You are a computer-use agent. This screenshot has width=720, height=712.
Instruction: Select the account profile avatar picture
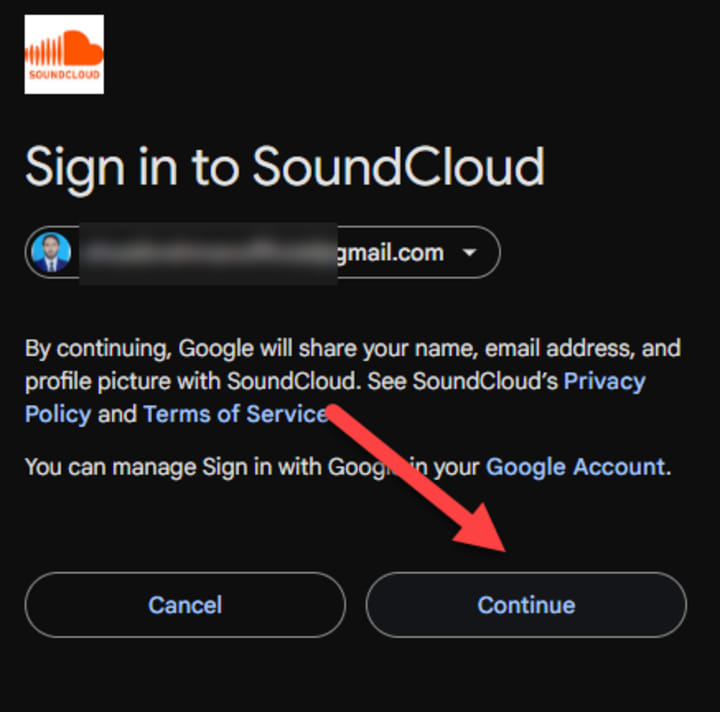pyautogui.click(x=51, y=252)
